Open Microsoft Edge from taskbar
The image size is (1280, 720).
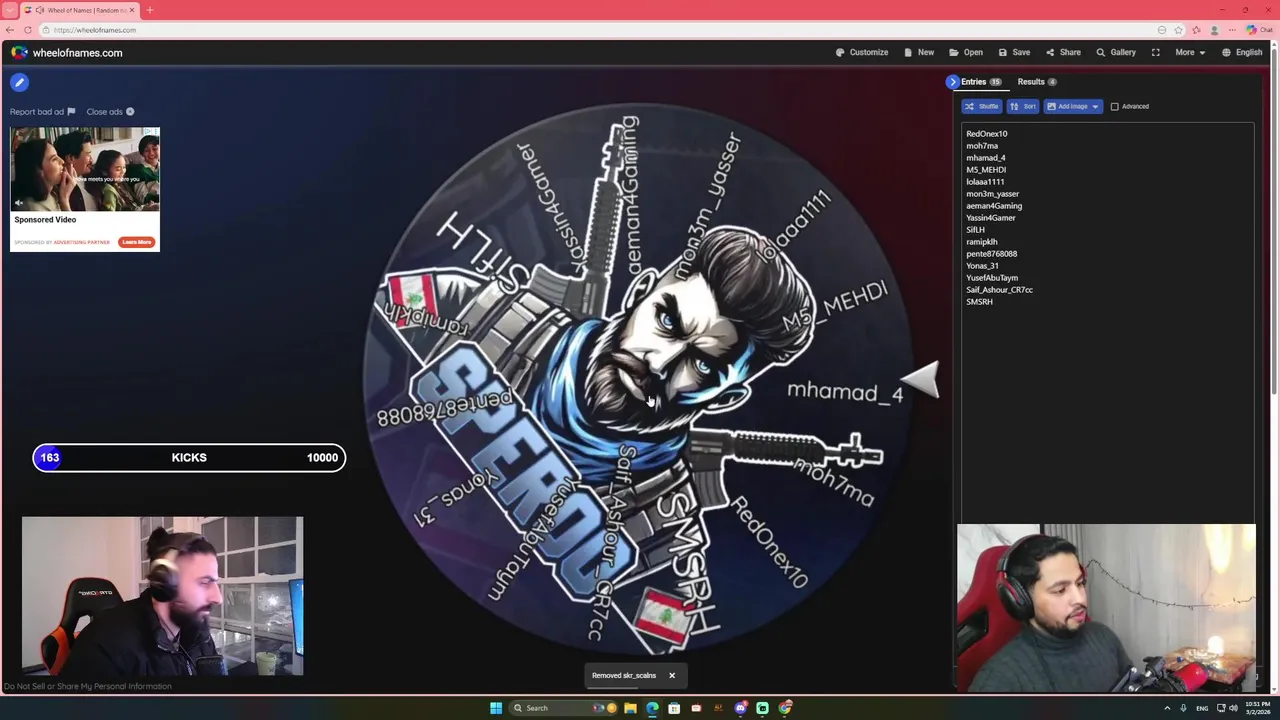[x=652, y=708]
